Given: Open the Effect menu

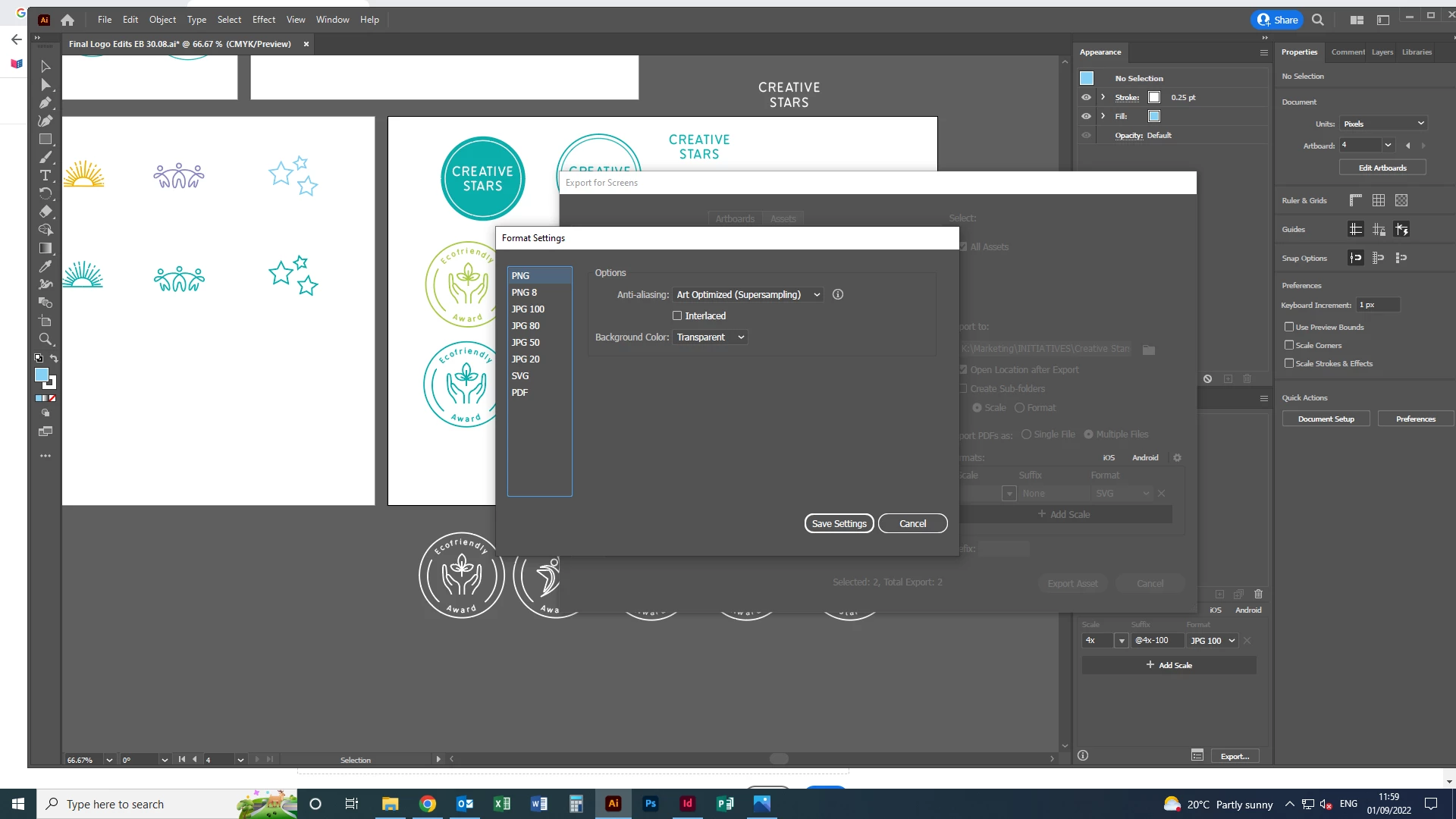Looking at the screenshot, I should pyautogui.click(x=263, y=20).
